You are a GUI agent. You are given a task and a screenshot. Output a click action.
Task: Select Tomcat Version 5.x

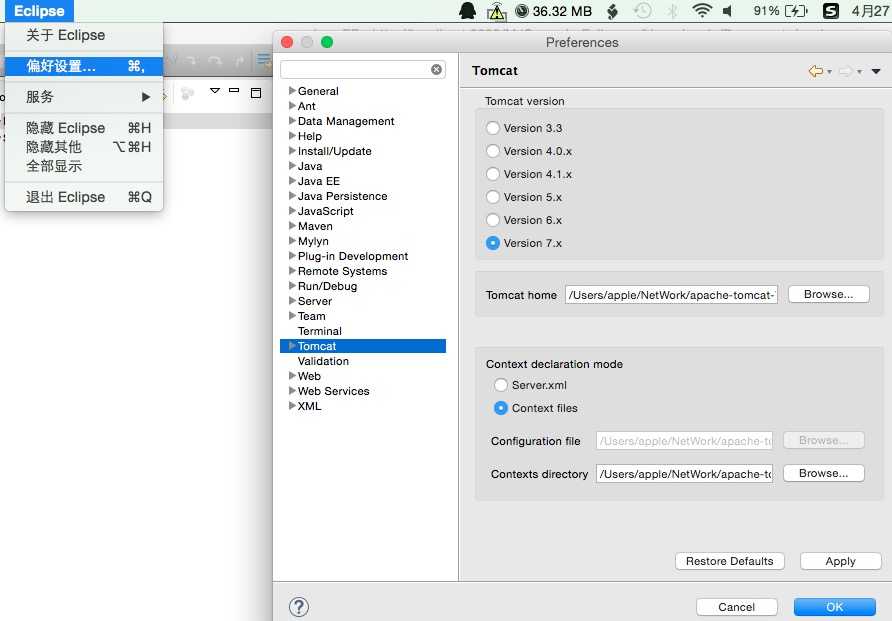(493, 197)
